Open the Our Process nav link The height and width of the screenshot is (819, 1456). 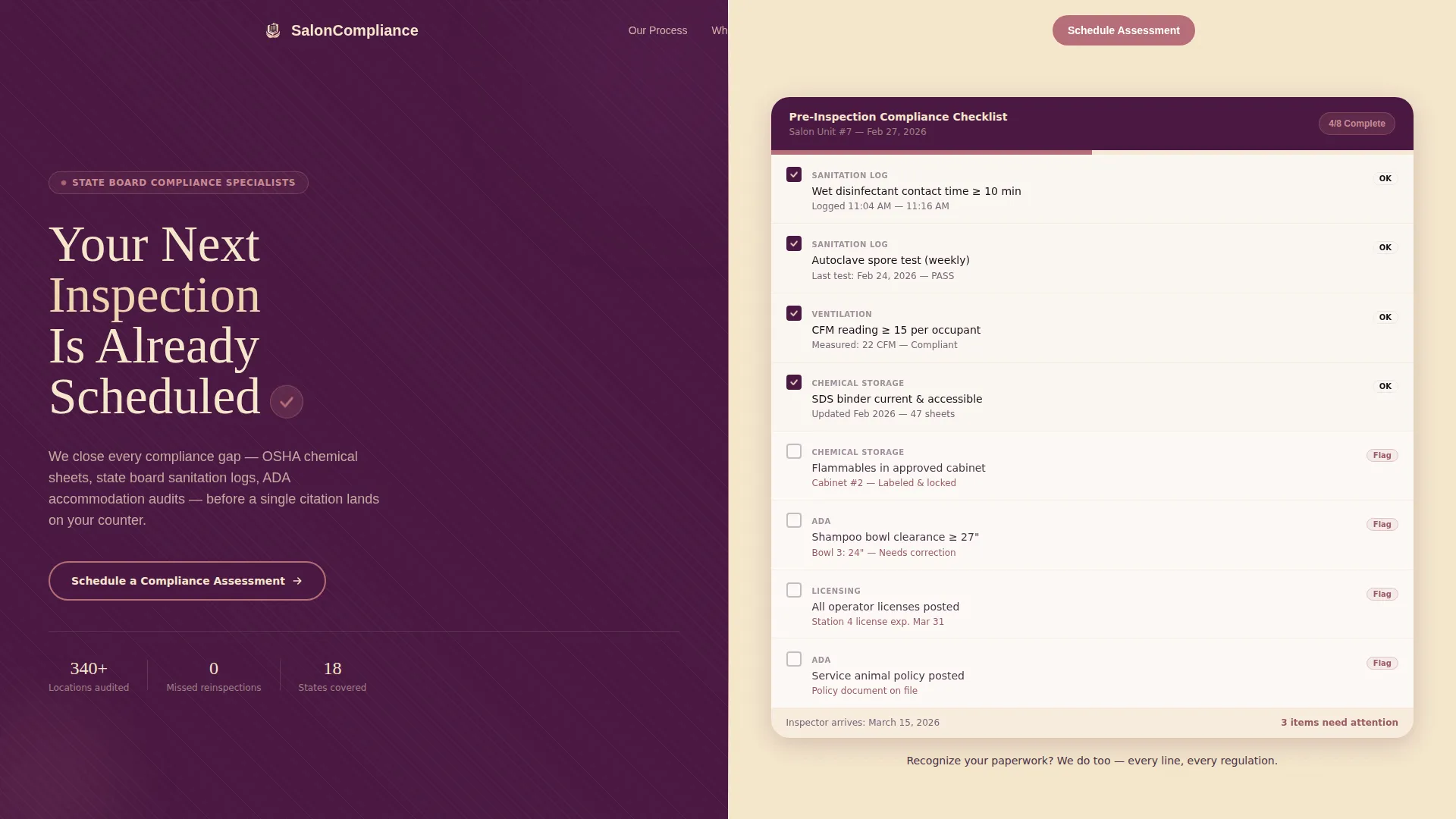(657, 30)
